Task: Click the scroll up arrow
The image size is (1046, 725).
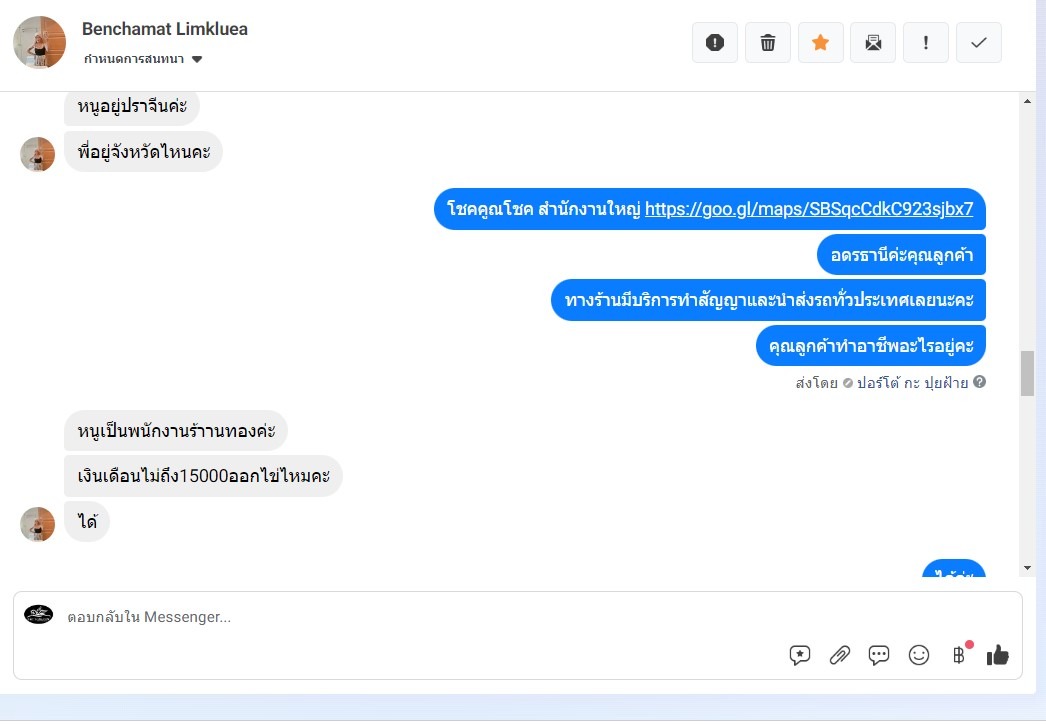Action: [x=1027, y=101]
